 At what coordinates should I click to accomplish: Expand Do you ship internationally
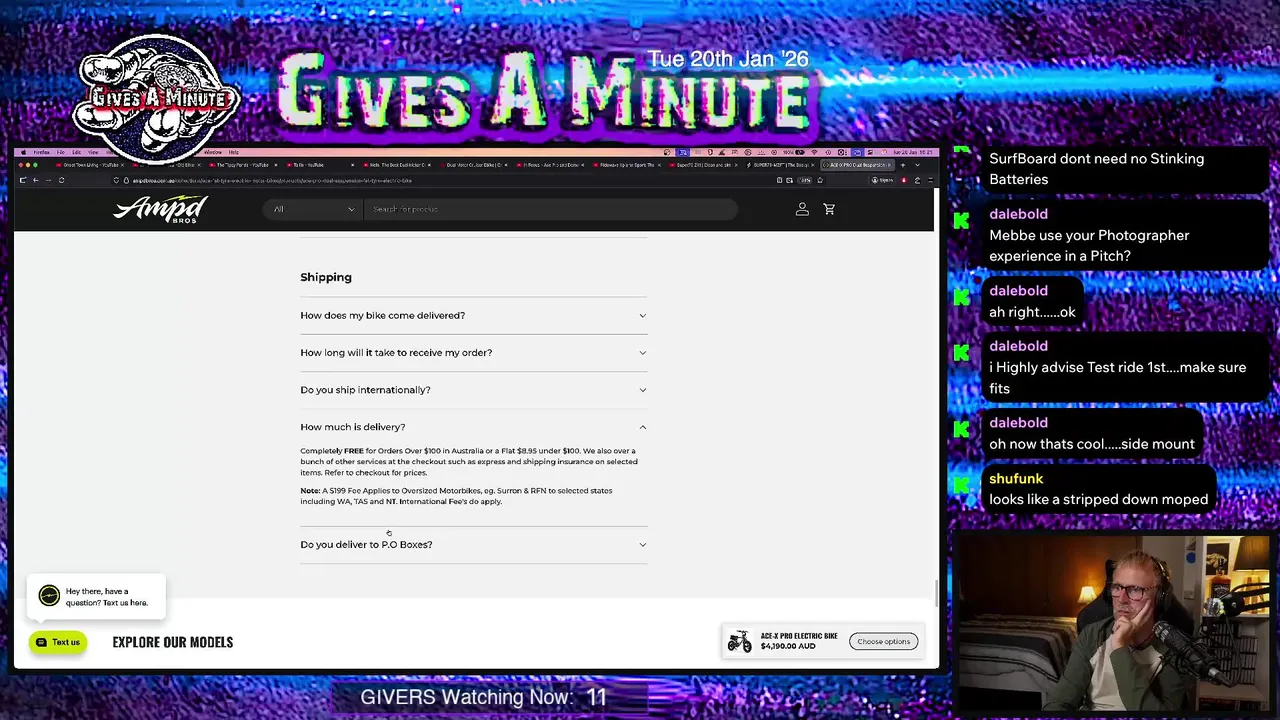tap(474, 390)
